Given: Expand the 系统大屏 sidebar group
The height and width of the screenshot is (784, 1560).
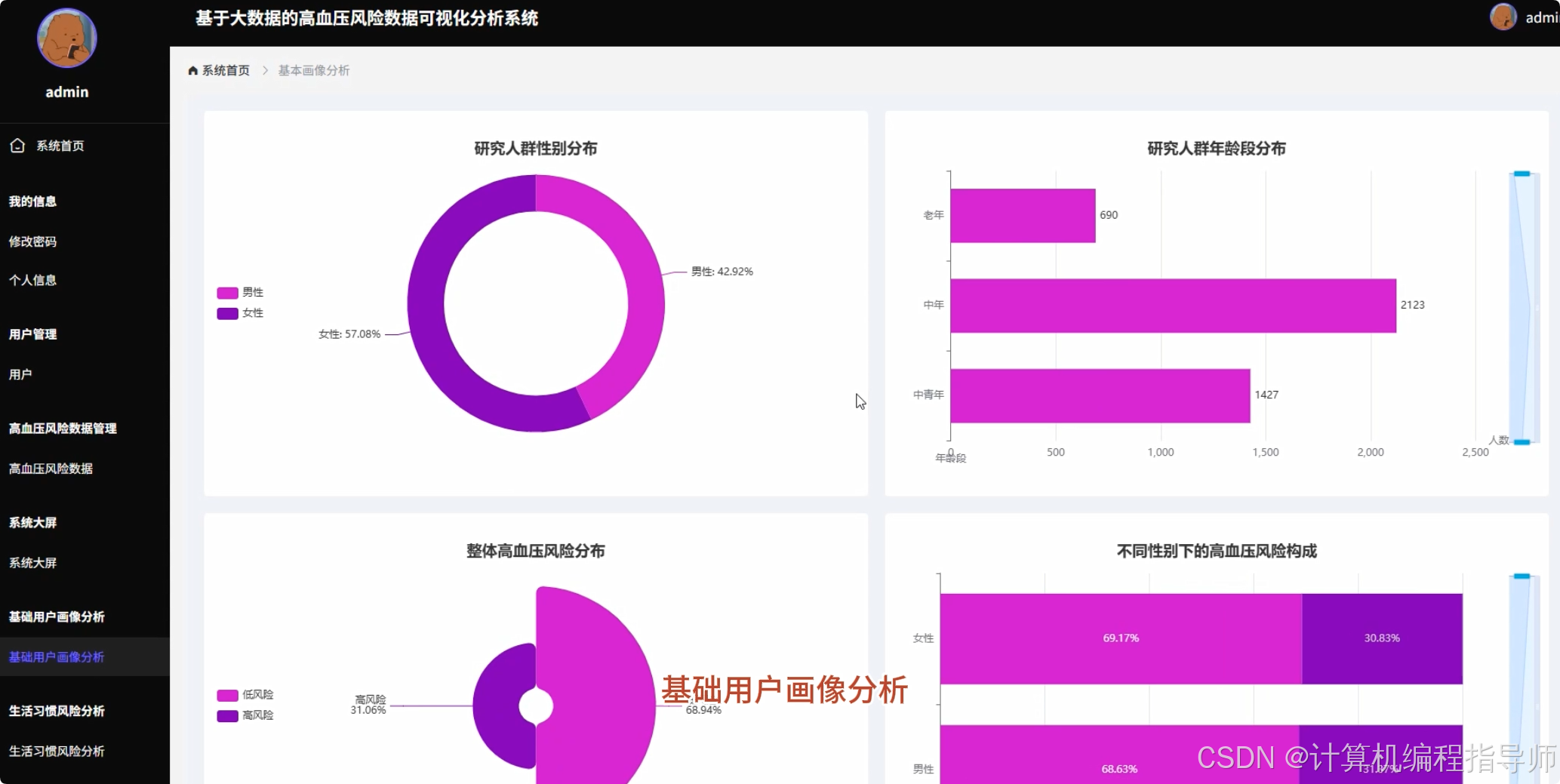Looking at the screenshot, I should pos(32,522).
